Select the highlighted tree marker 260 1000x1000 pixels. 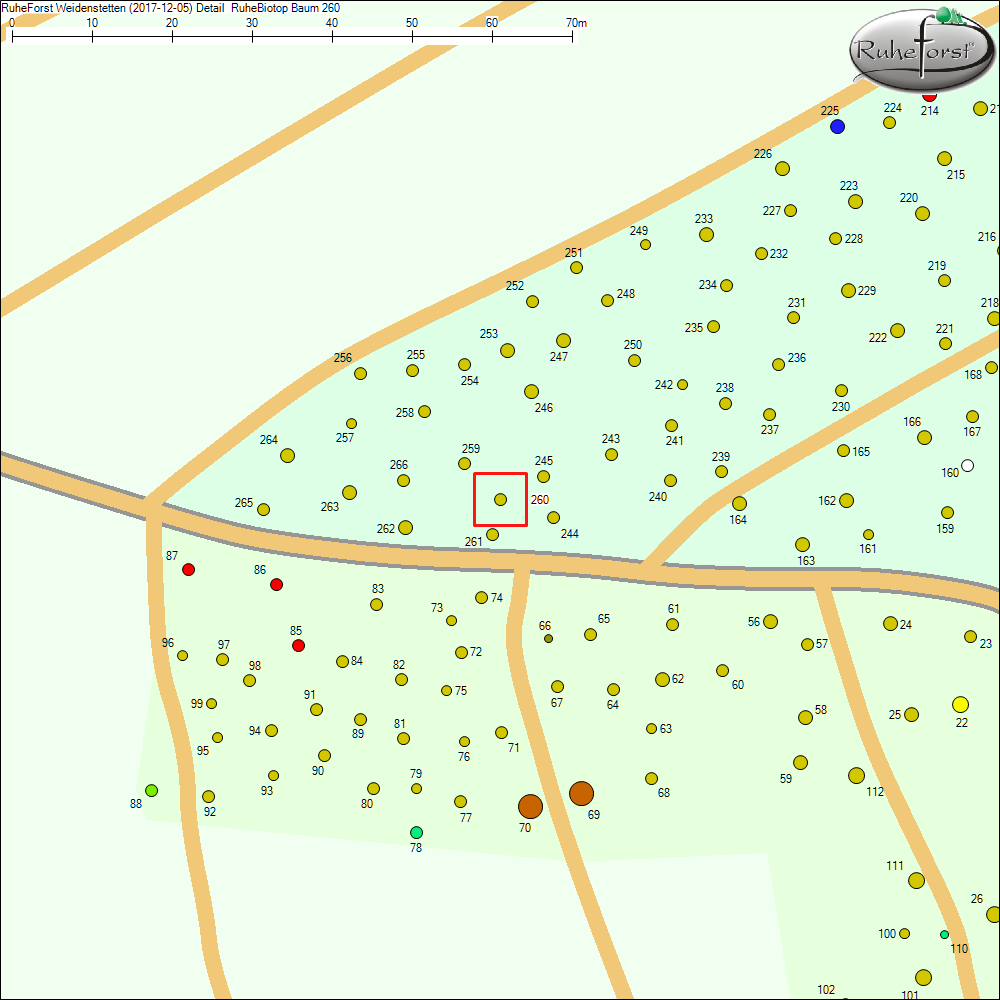point(499,499)
